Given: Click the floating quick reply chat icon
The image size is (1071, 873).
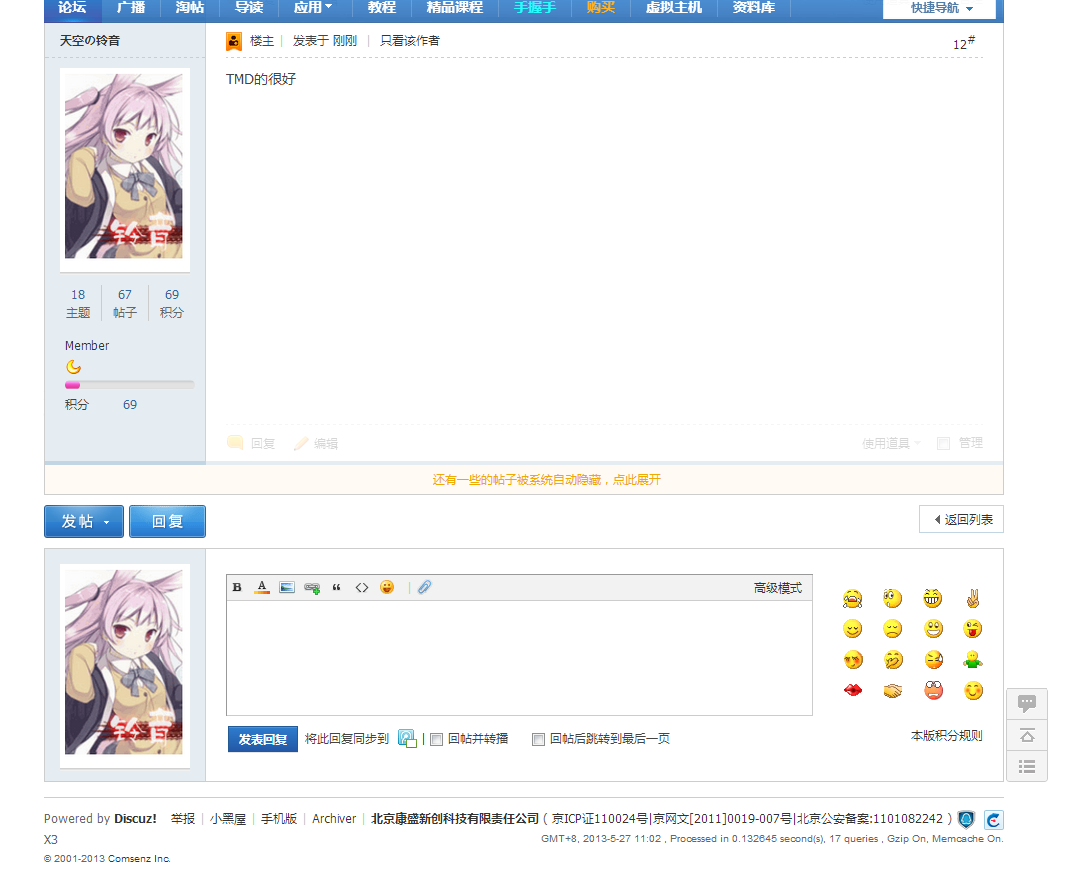Looking at the screenshot, I should 1027,704.
